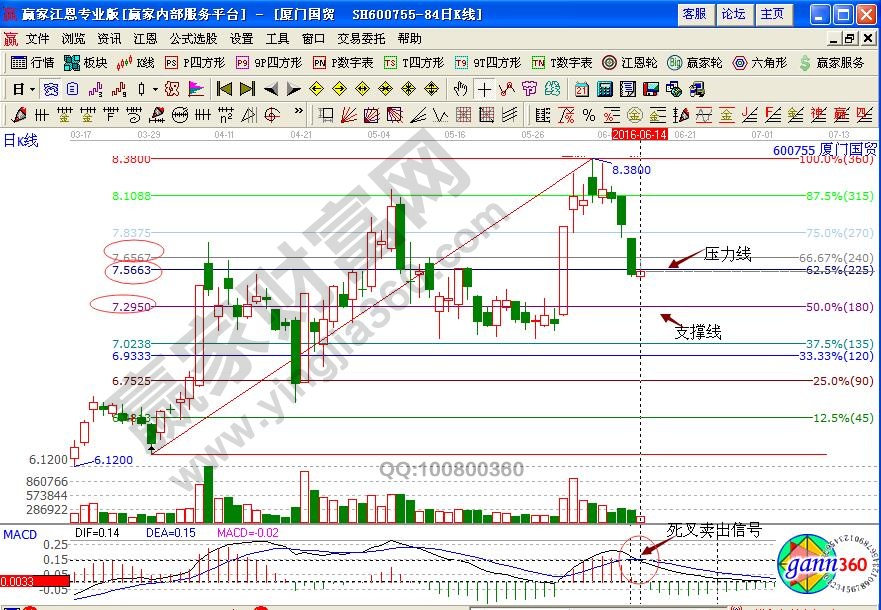881x610 pixels.
Task: Click the 论坛 forum button
Action: coord(733,14)
